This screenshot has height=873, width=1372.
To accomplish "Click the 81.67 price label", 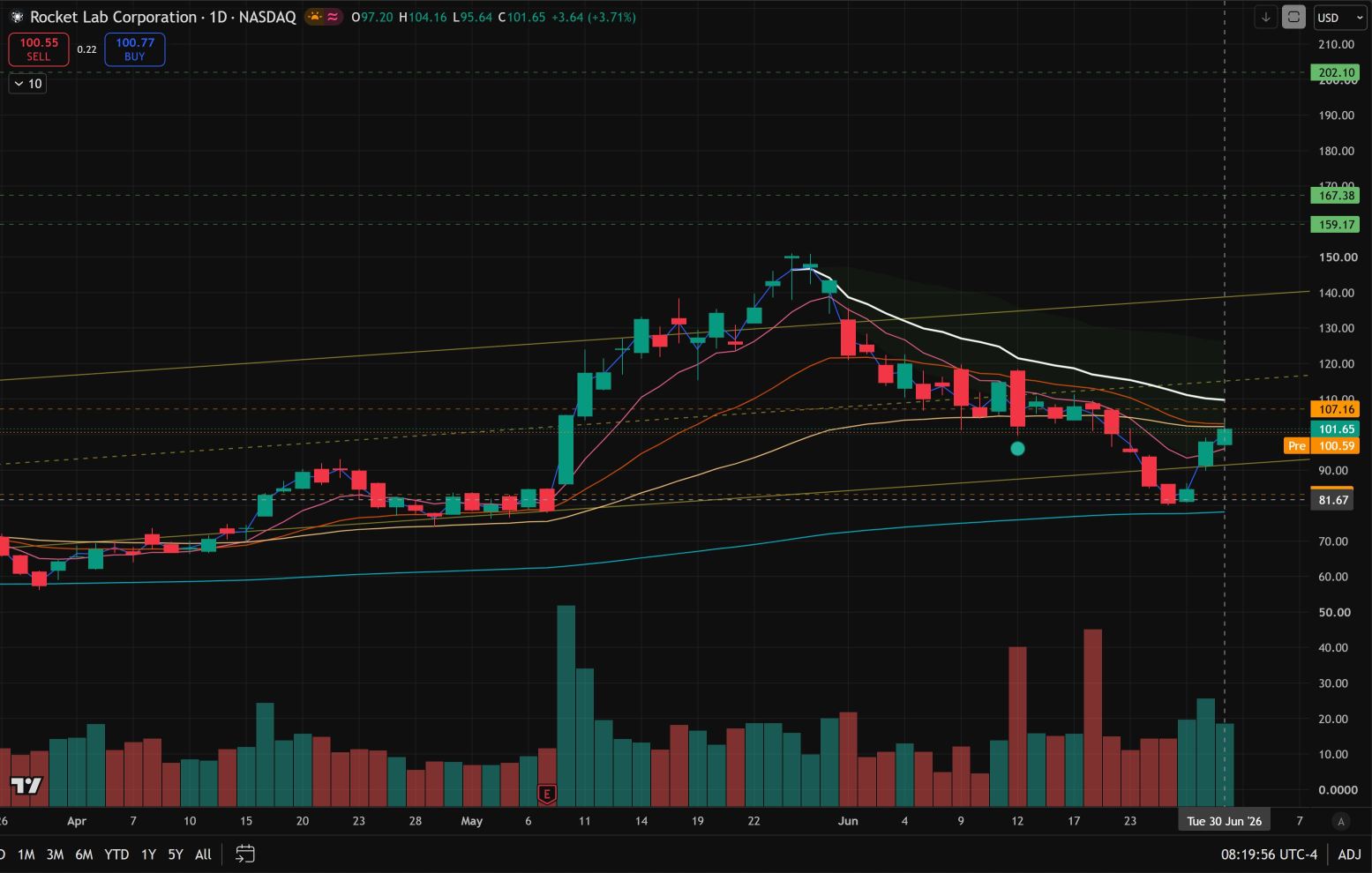I will (1332, 500).
